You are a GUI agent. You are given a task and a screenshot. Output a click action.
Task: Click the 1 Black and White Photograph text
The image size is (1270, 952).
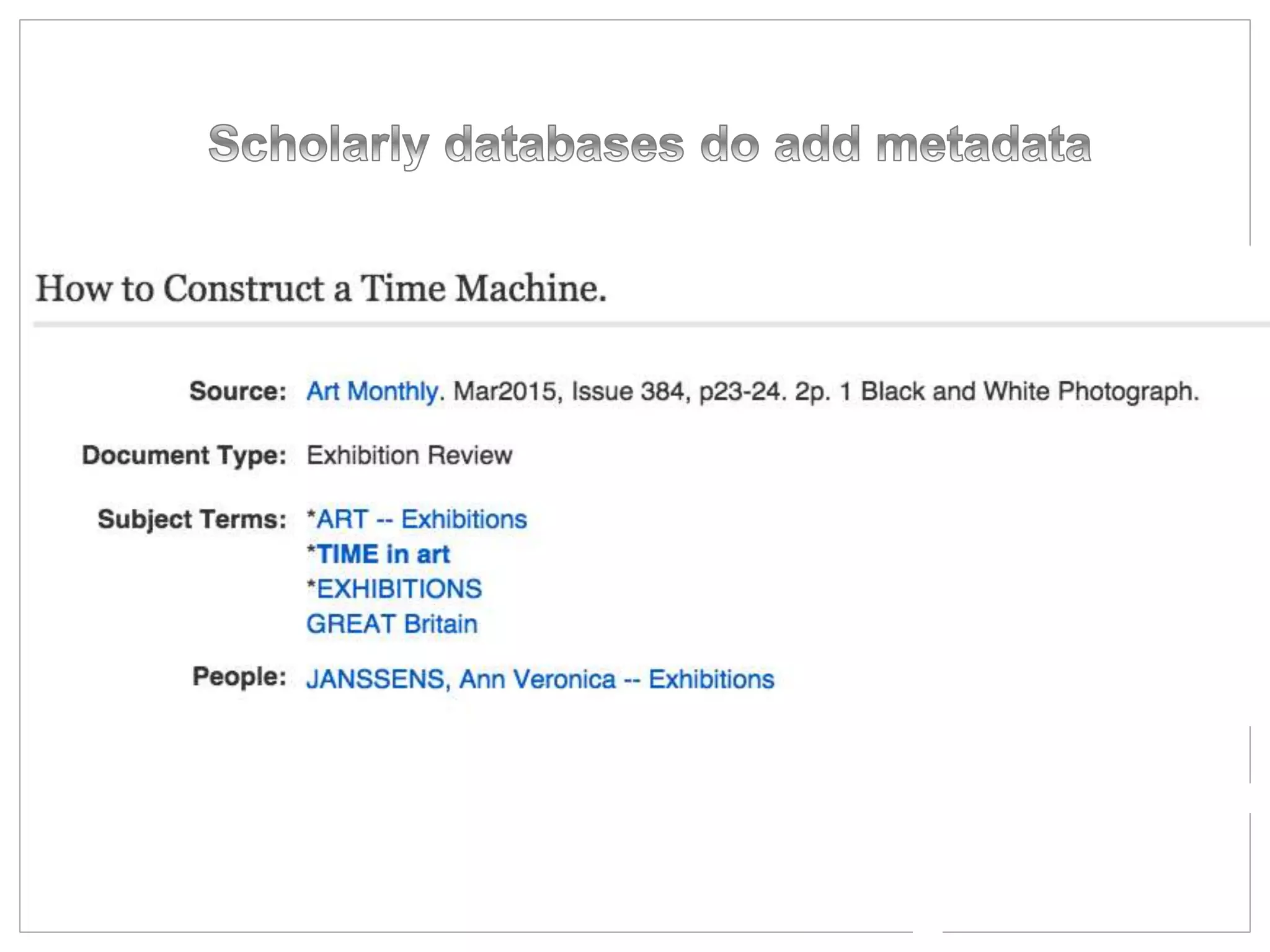[1019, 392]
